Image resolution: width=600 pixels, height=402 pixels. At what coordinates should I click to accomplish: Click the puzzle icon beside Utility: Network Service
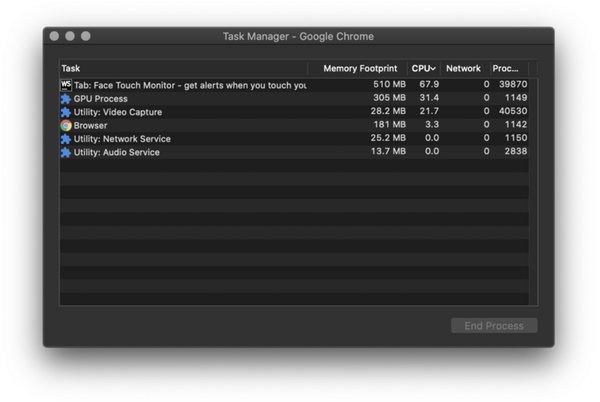(x=66, y=139)
